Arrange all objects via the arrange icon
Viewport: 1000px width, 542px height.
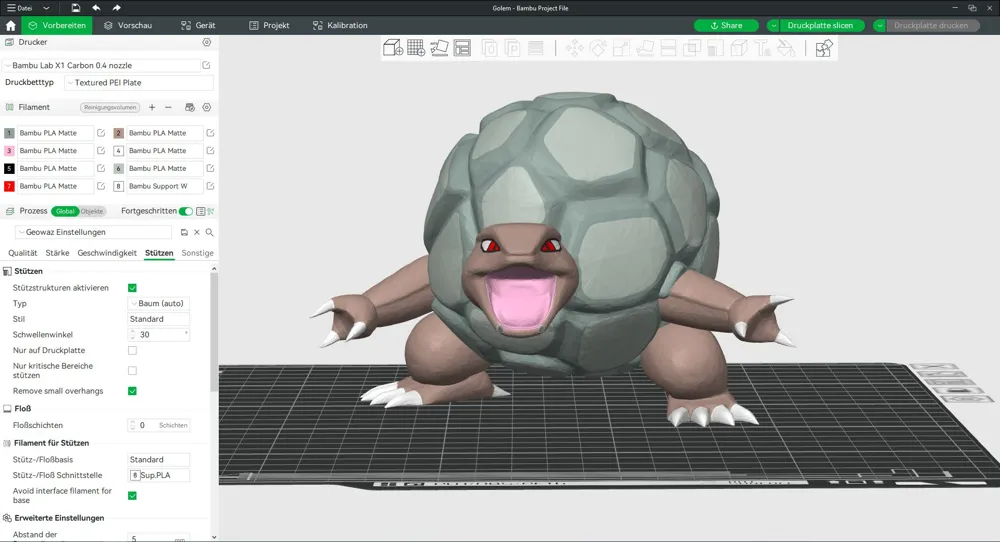462,48
